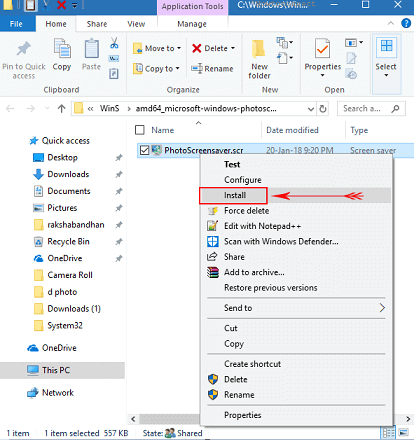Screen dimensions: 414x440
Task: Click the Copy path icon in Clipboard group
Action: click(x=114, y=59)
